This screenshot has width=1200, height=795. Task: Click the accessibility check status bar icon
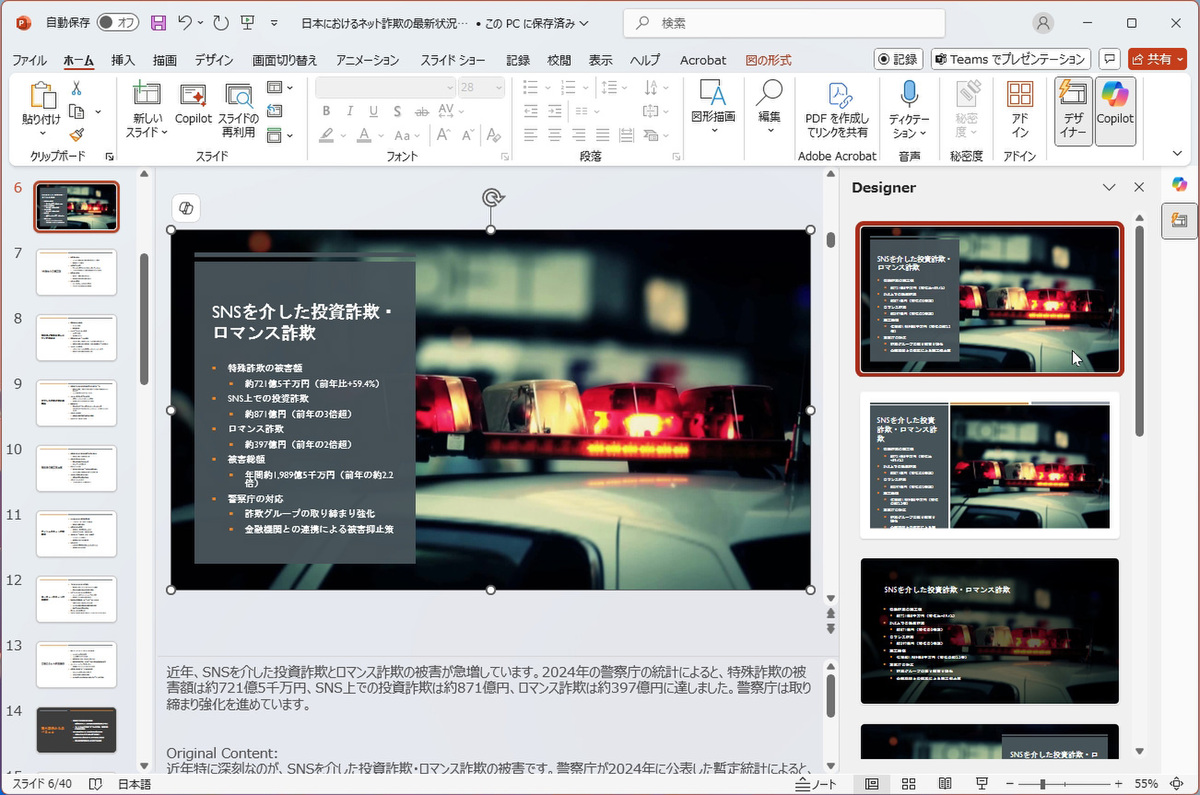[x=96, y=784]
